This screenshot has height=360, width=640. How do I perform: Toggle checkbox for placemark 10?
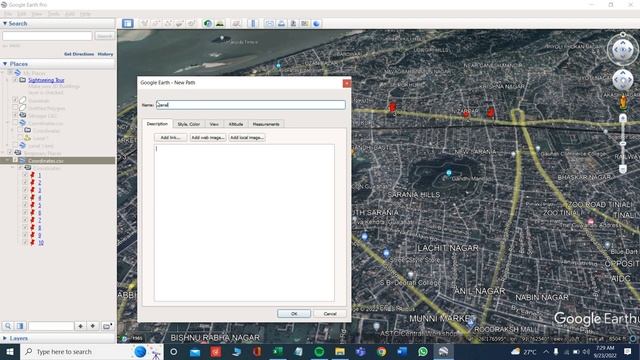(x=25, y=242)
